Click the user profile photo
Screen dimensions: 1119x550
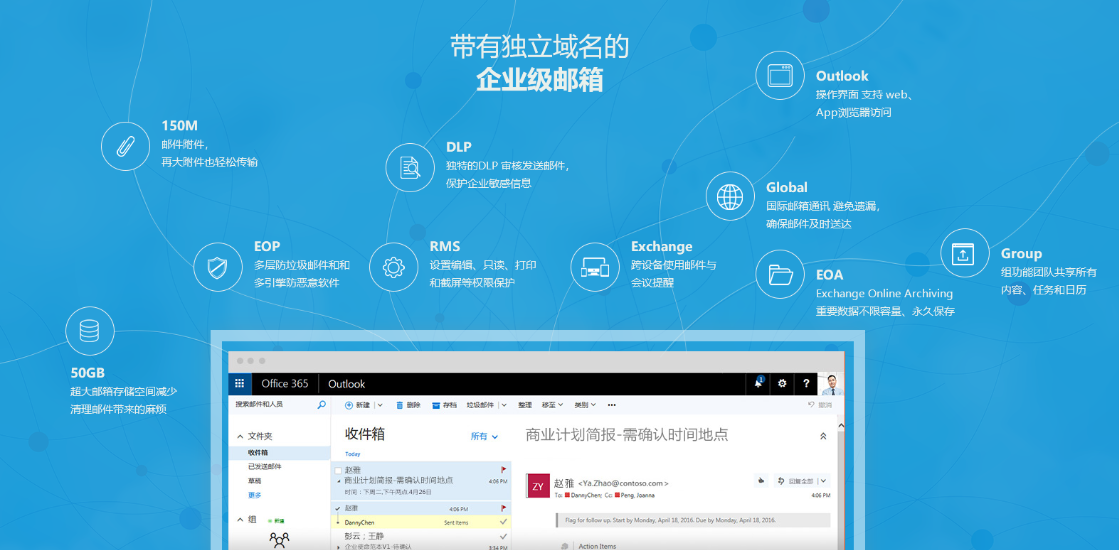point(830,384)
